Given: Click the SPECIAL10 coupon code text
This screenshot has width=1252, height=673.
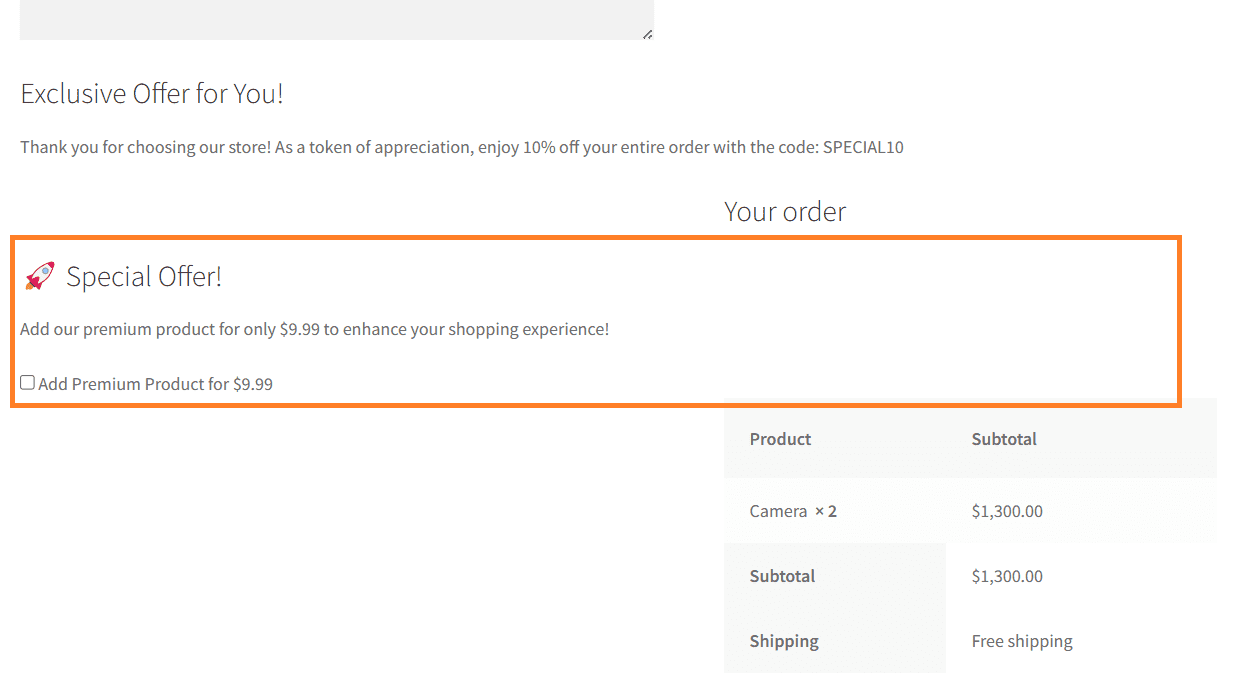Looking at the screenshot, I should (863, 147).
